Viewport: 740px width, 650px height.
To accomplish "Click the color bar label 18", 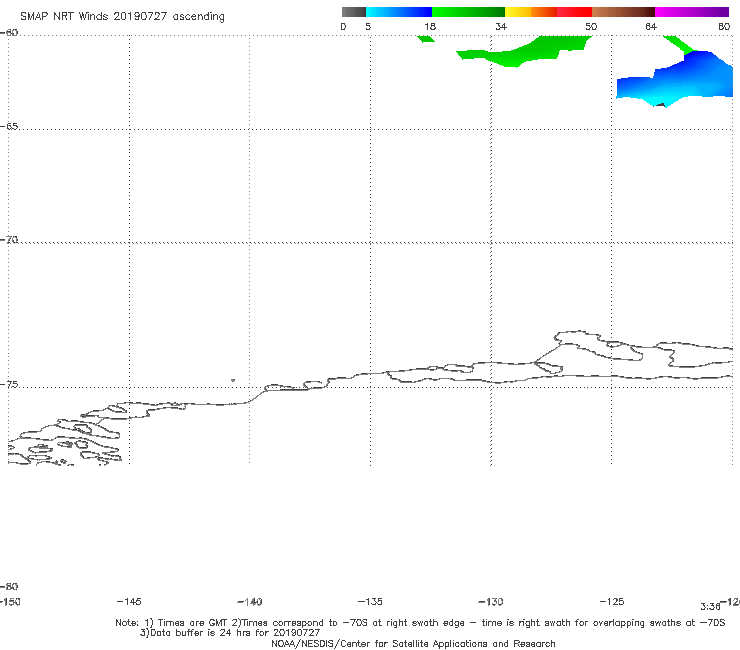I will 430,26.
